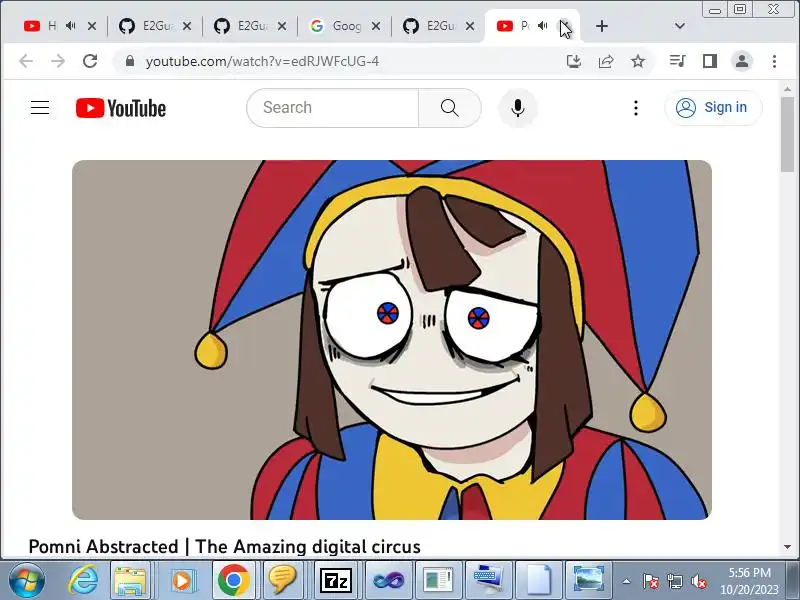Open Chrome three-dot menu
Image resolution: width=800 pixels, height=600 pixels.
774,61
